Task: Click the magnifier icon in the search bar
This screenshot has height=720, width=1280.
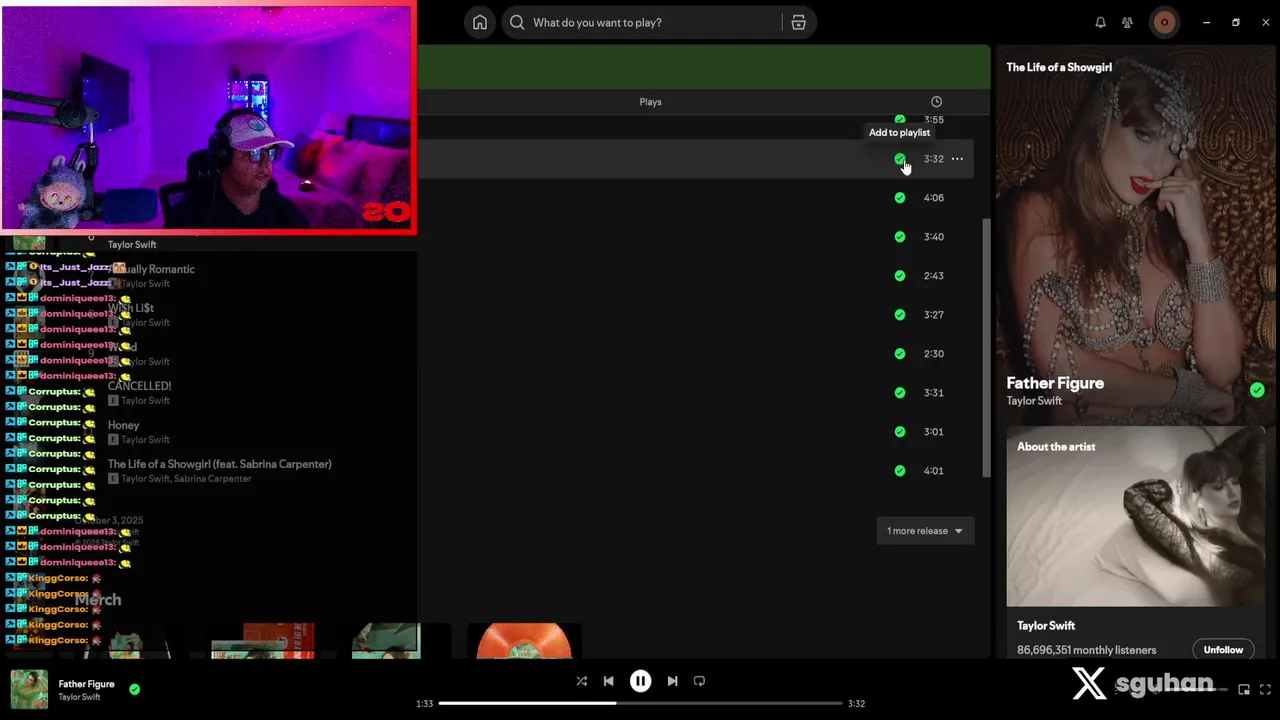Action: pos(517,22)
